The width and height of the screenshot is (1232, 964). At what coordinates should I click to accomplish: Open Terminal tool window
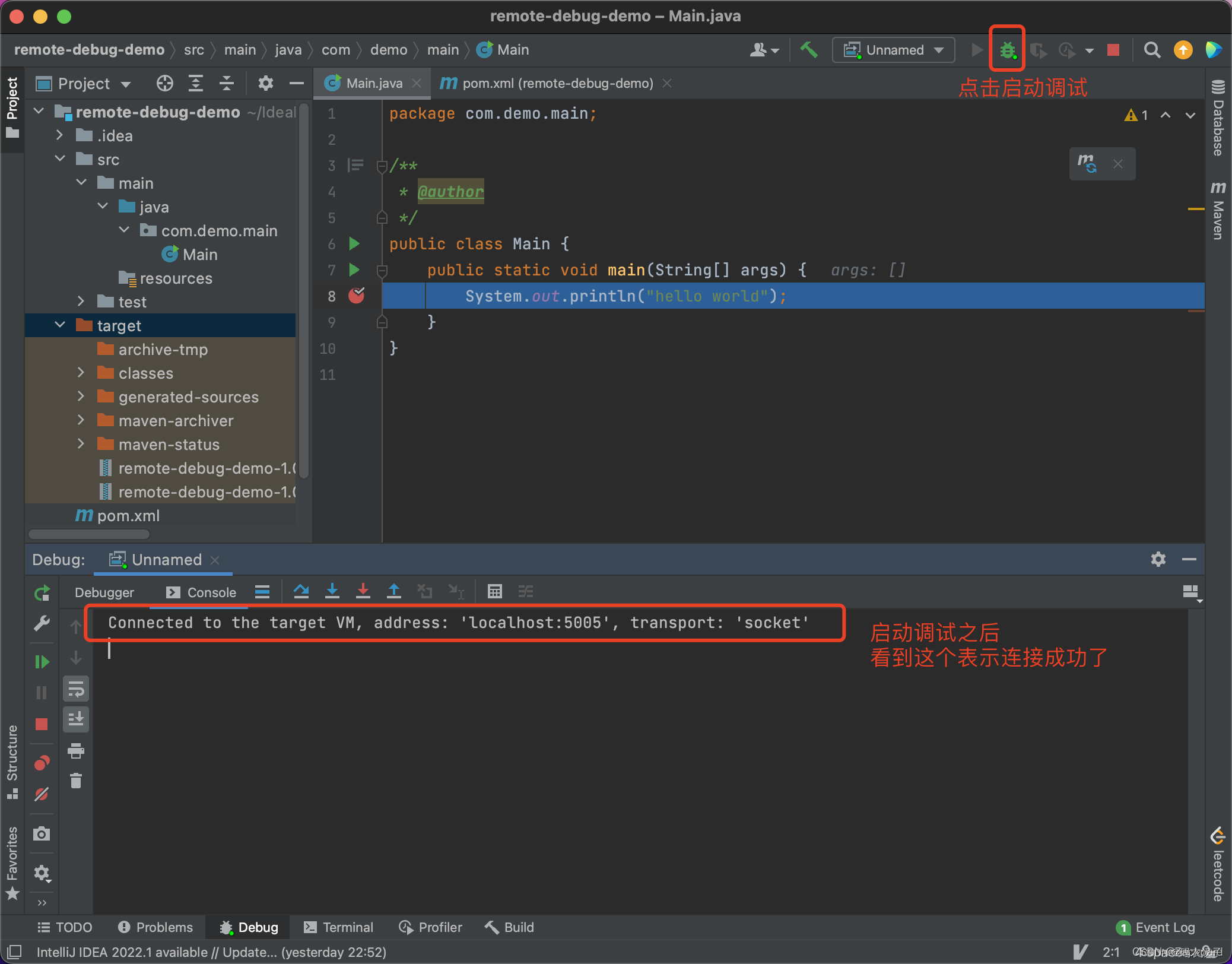tap(338, 927)
